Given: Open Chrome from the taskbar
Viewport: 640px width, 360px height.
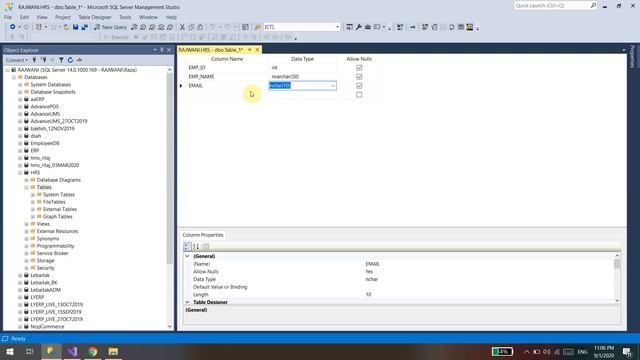Looking at the screenshot, I should coord(93,351).
